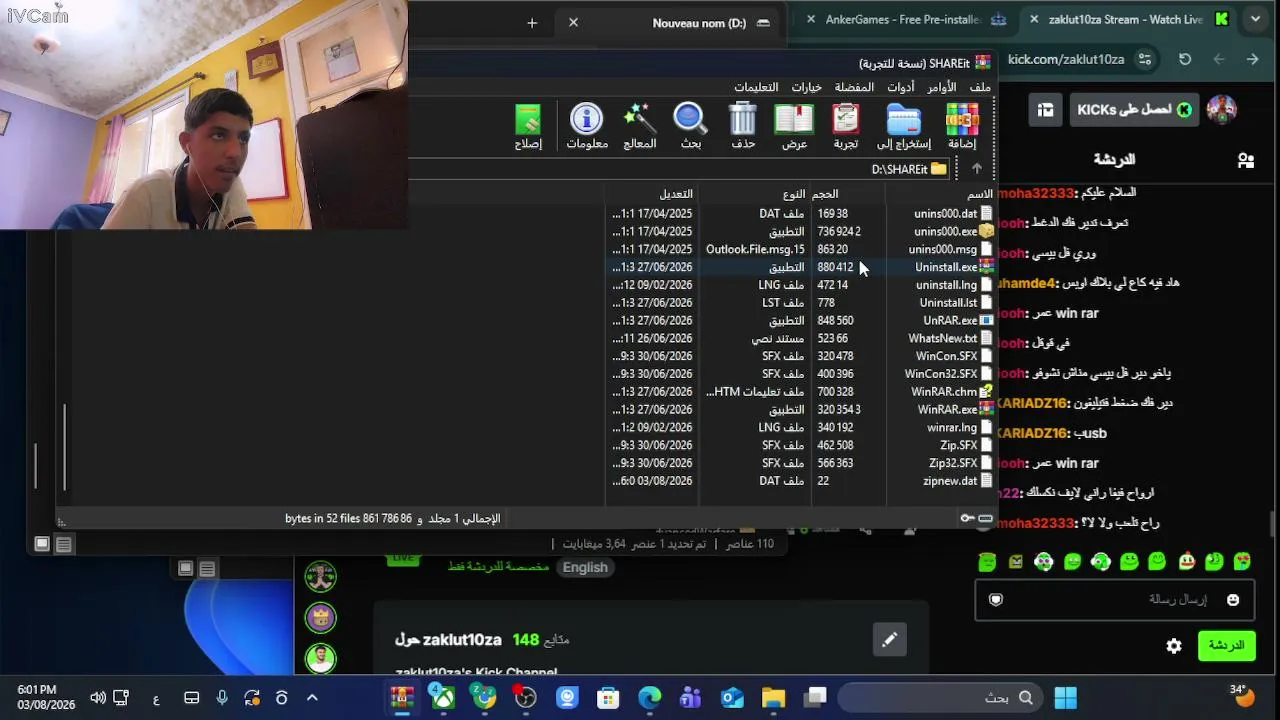Click the edit pencil button on channel info
1280x720 pixels.
click(889, 640)
